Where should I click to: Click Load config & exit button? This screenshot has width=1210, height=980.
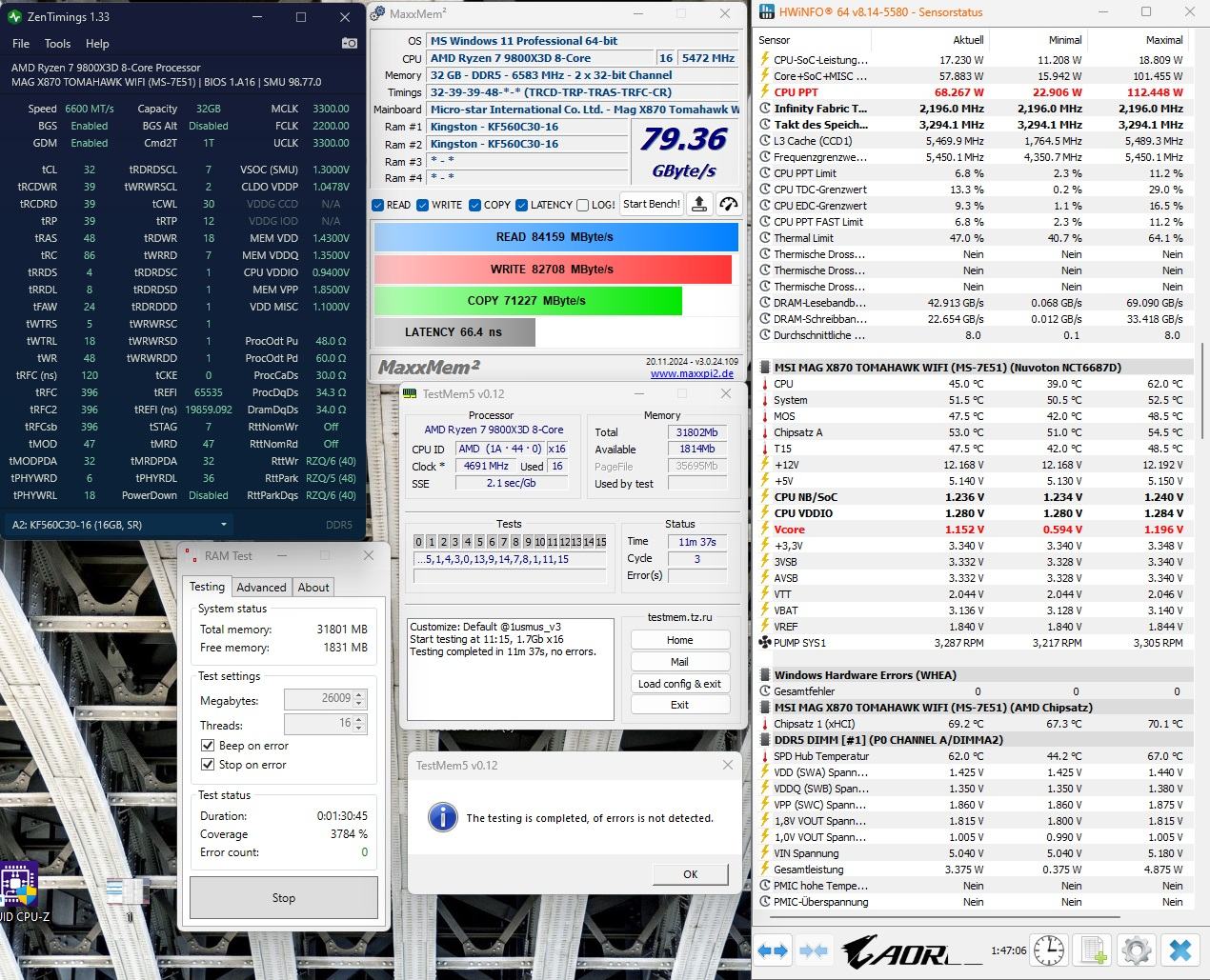tap(679, 684)
